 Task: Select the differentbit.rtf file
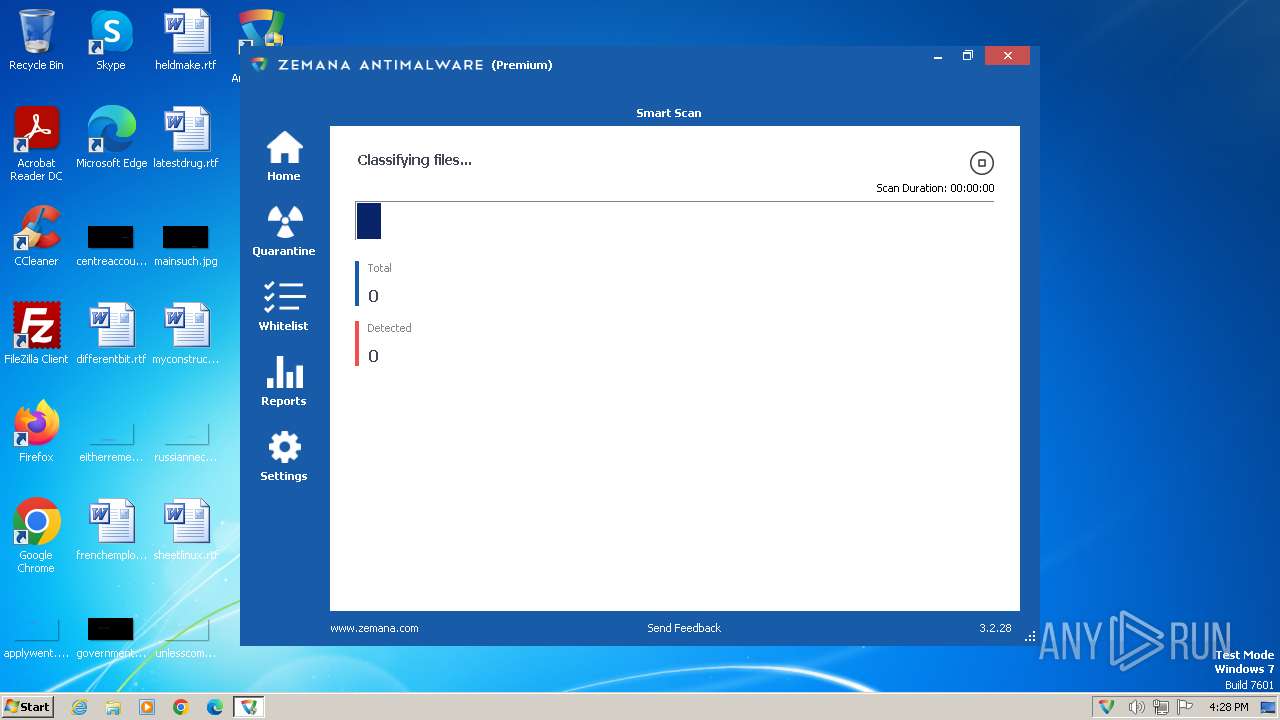[111, 334]
